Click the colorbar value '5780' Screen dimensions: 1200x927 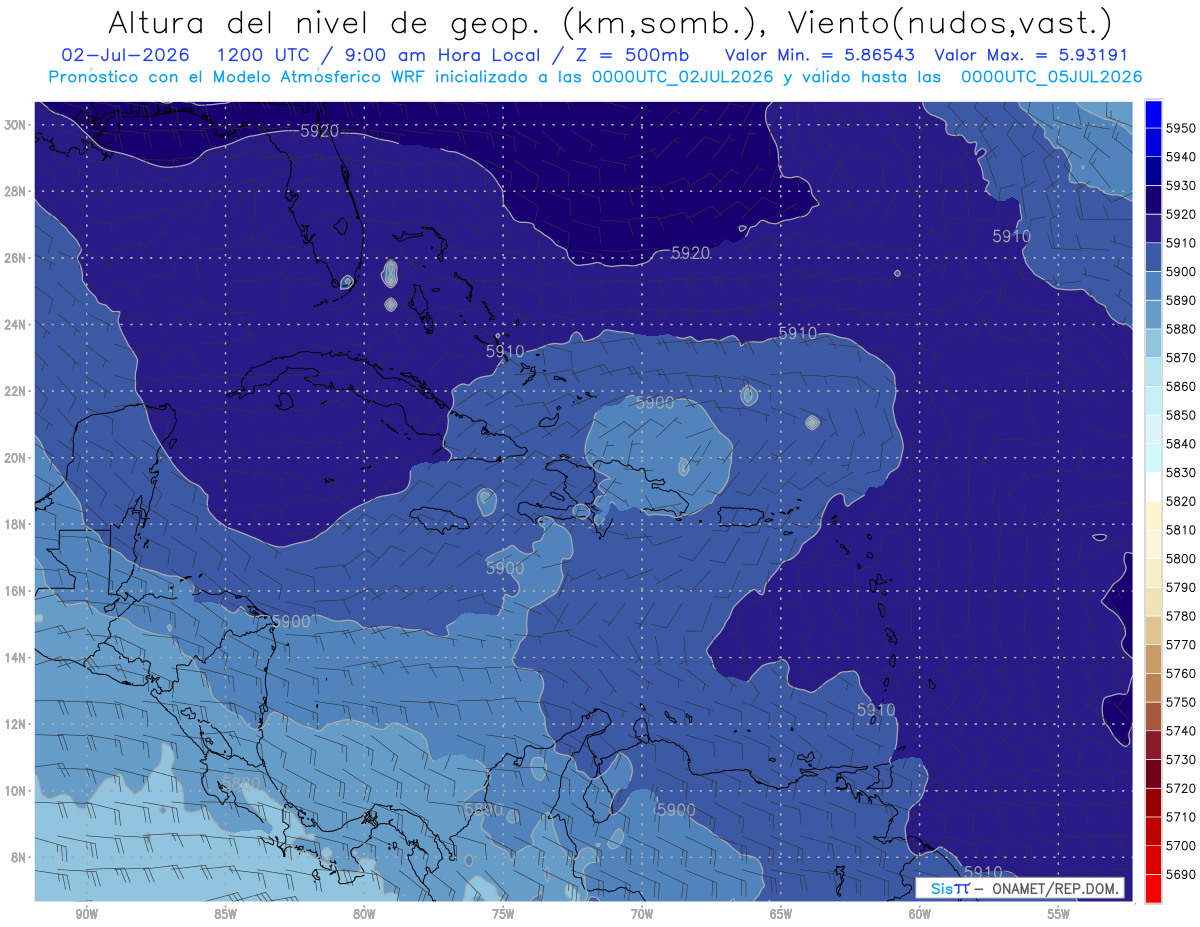(x=1181, y=616)
